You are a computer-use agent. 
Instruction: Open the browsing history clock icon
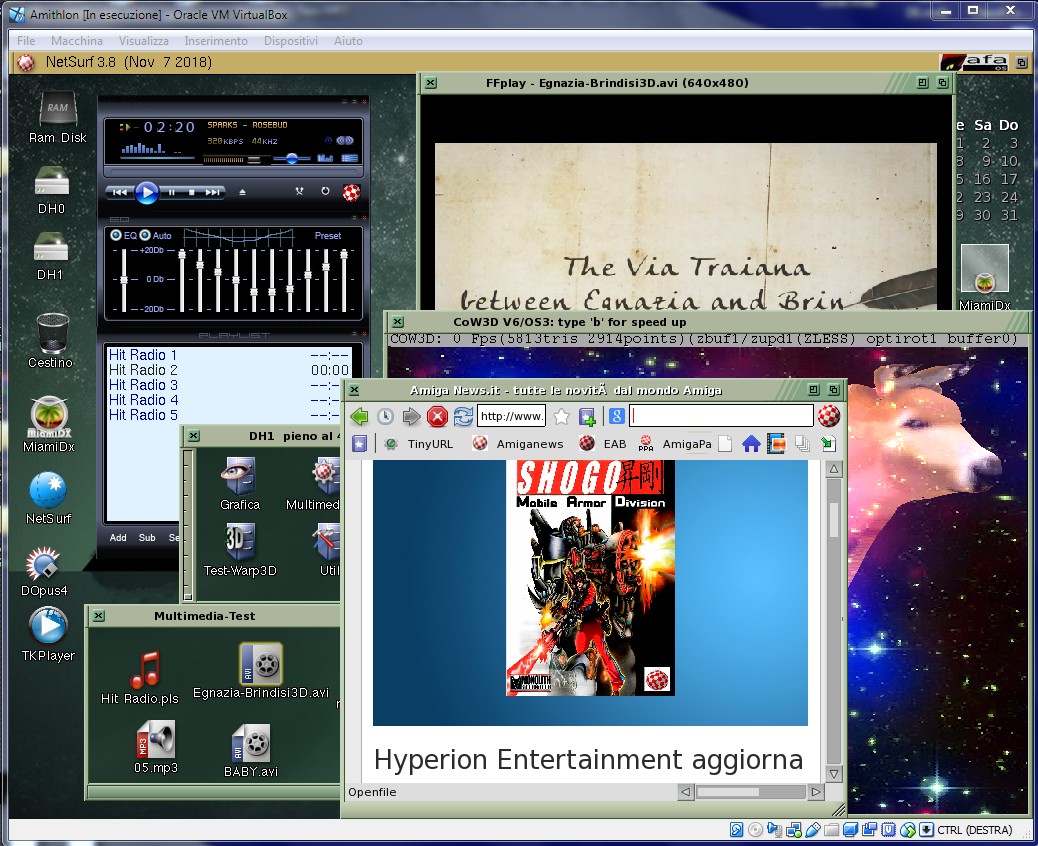(x=385, y=417)
